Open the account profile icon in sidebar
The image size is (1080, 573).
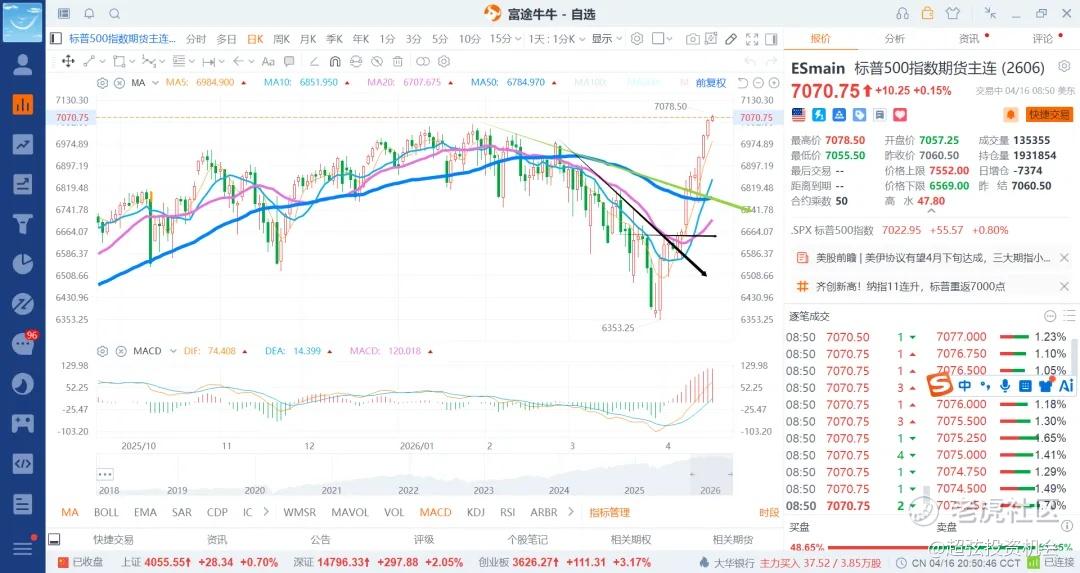(23, 65)
